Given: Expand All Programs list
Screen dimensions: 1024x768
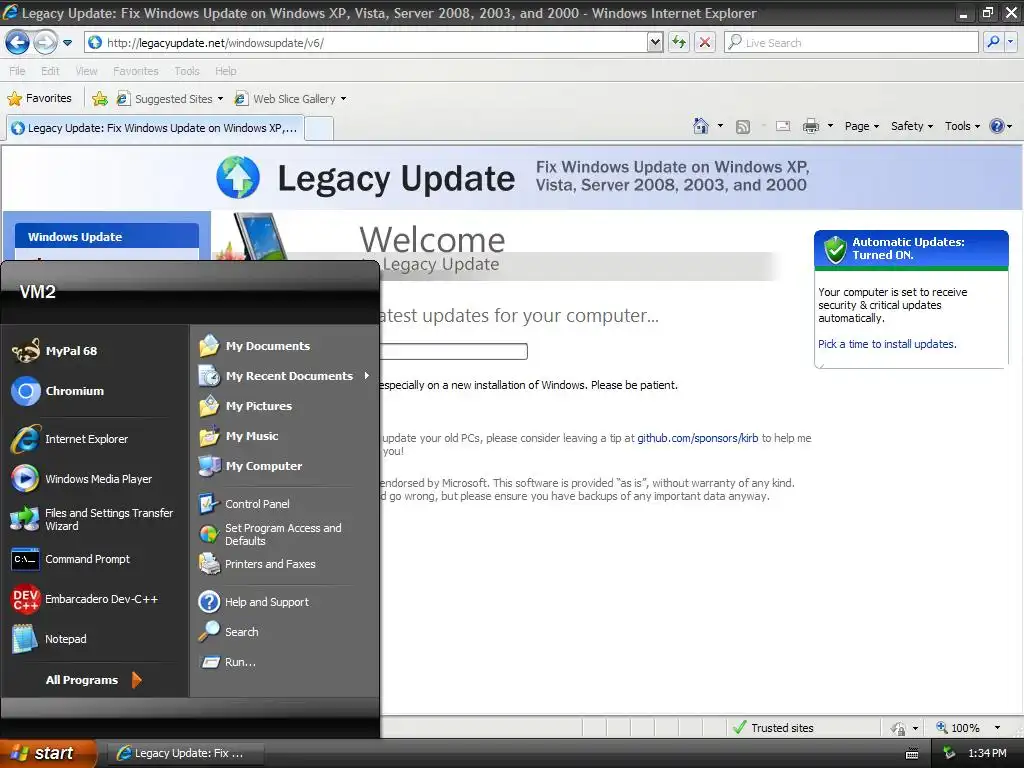Looking at the screenshot, I should (x=95, y=680).
